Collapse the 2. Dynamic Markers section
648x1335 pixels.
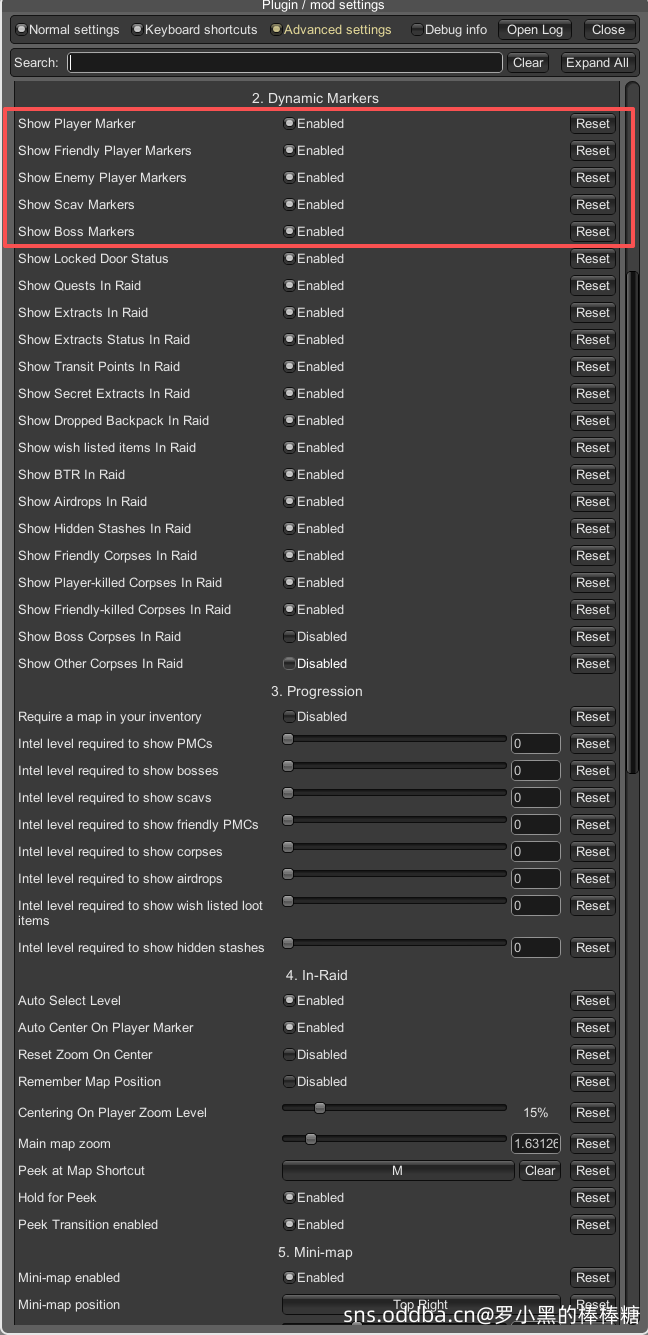pyautogui.click(x=315, y=98)
